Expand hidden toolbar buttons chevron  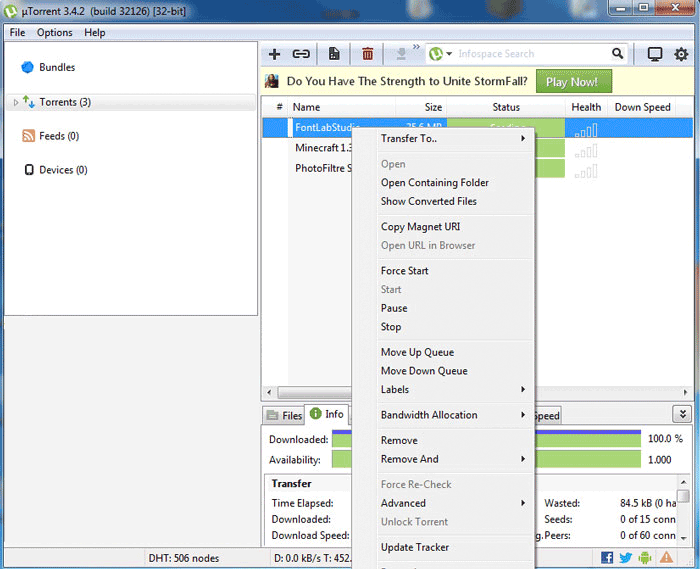pos(416,46)
